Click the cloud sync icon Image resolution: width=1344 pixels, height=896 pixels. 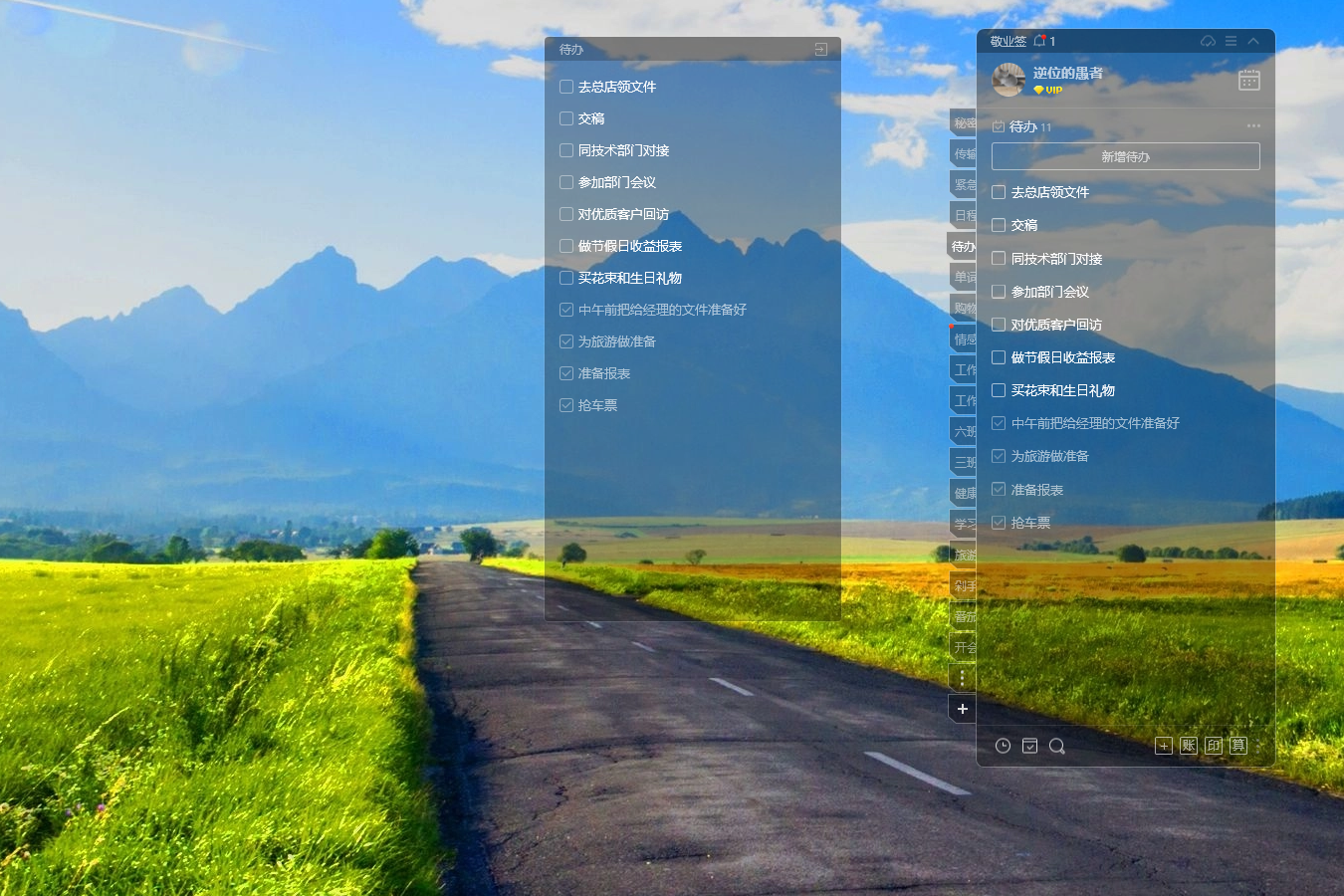[1208, 41]
